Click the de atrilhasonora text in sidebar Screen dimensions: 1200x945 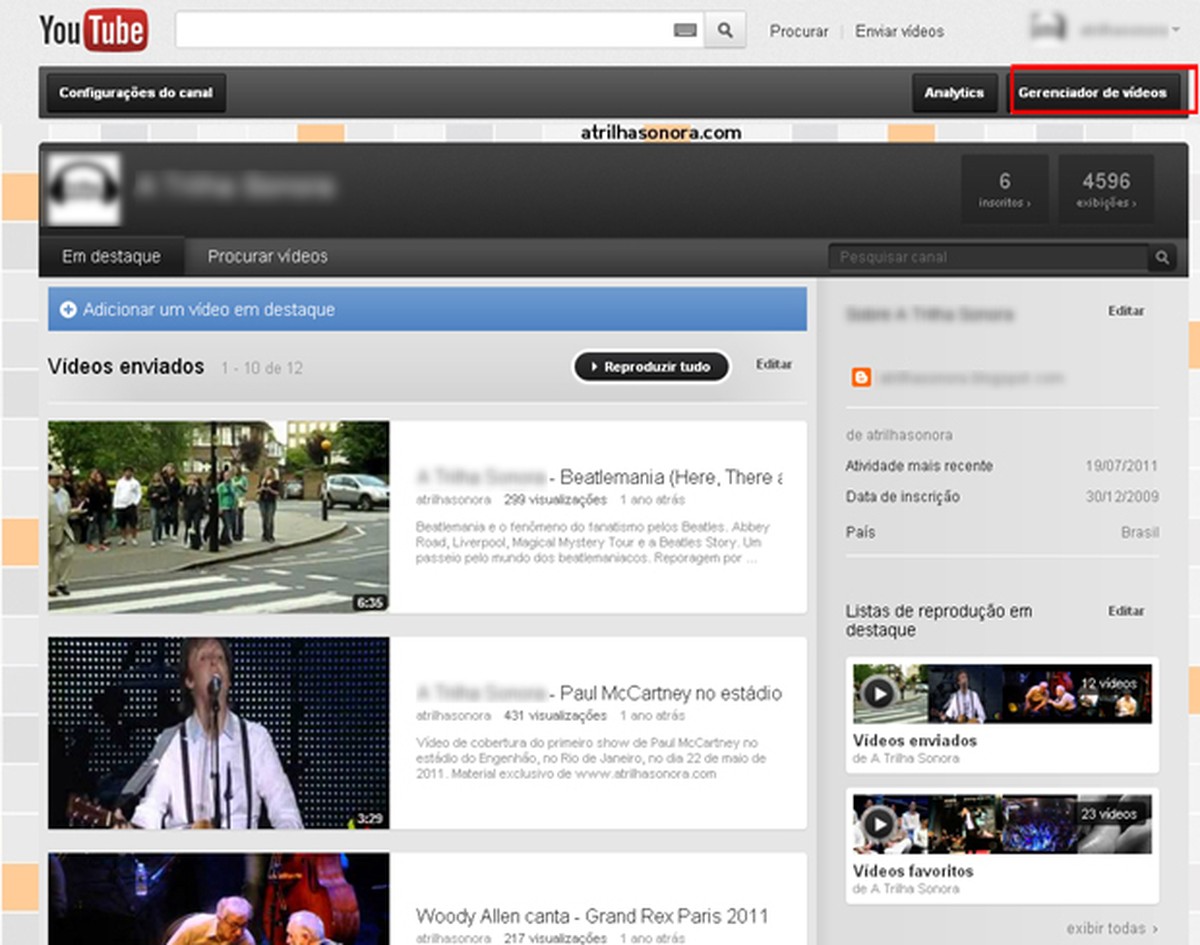[x=899, y=435]
